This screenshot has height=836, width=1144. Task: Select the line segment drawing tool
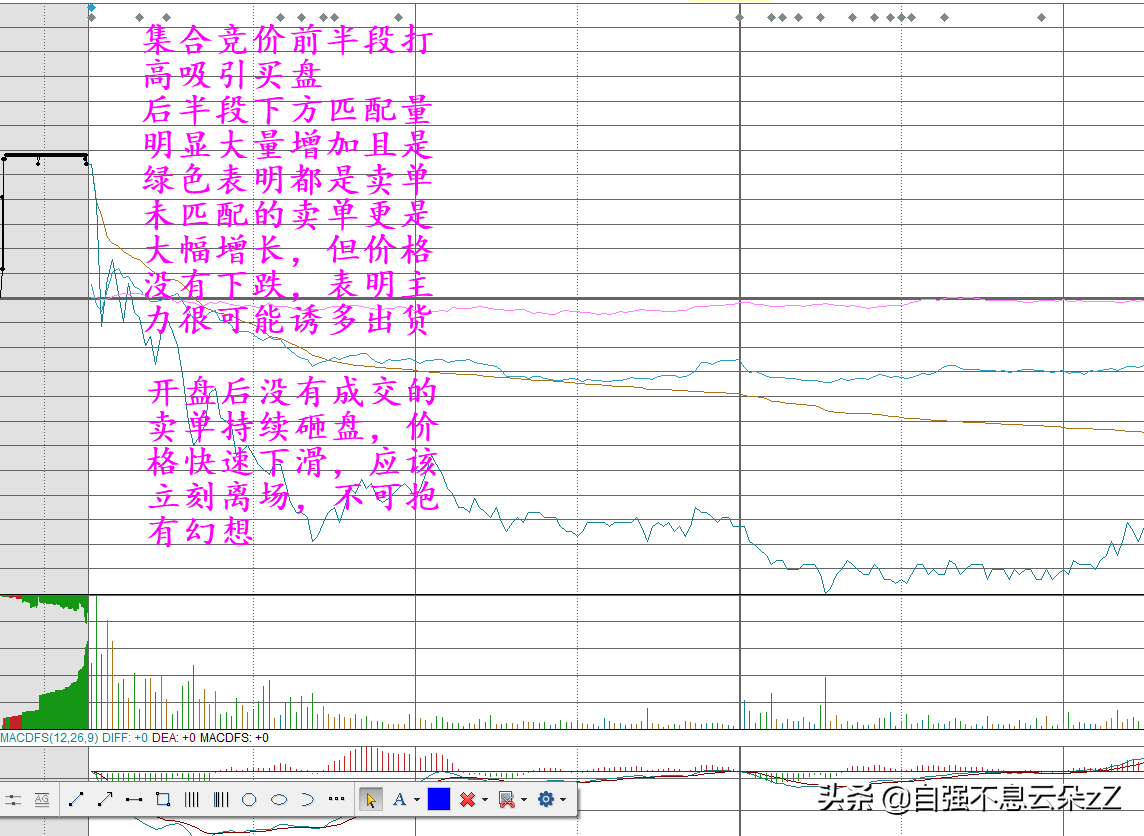76,799
